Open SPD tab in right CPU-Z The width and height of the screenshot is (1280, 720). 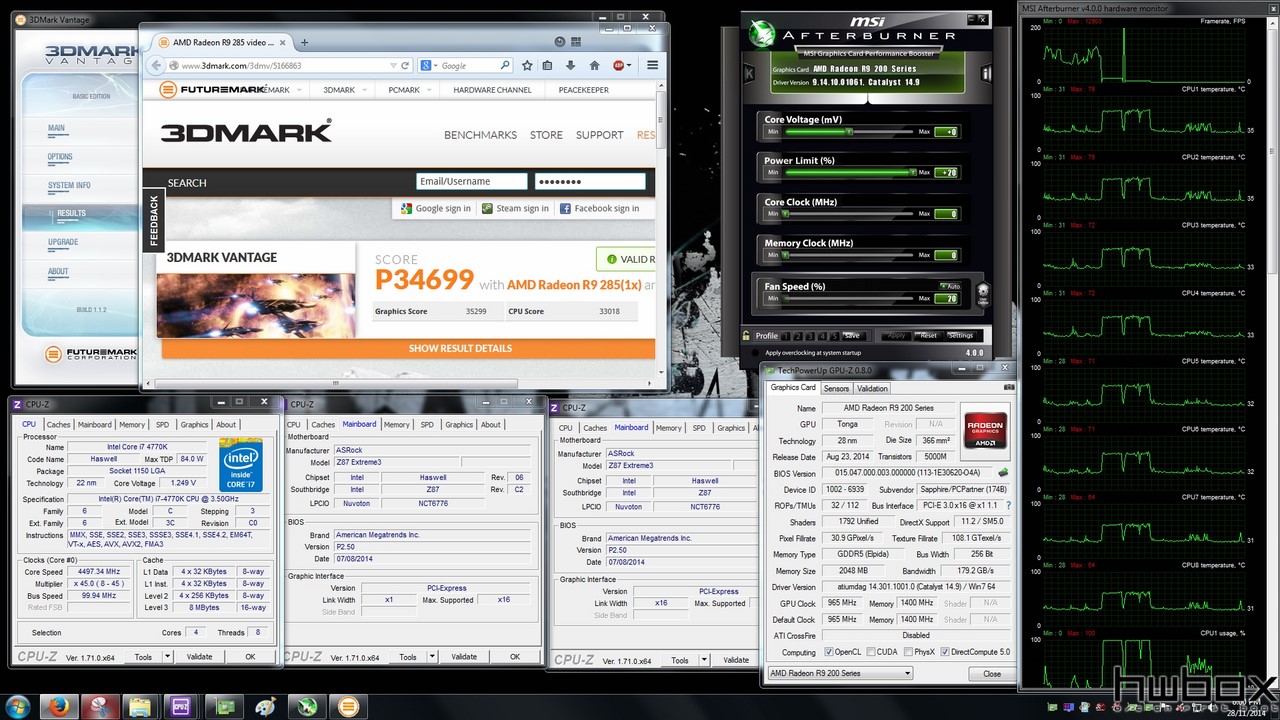(x=699, y=428)
